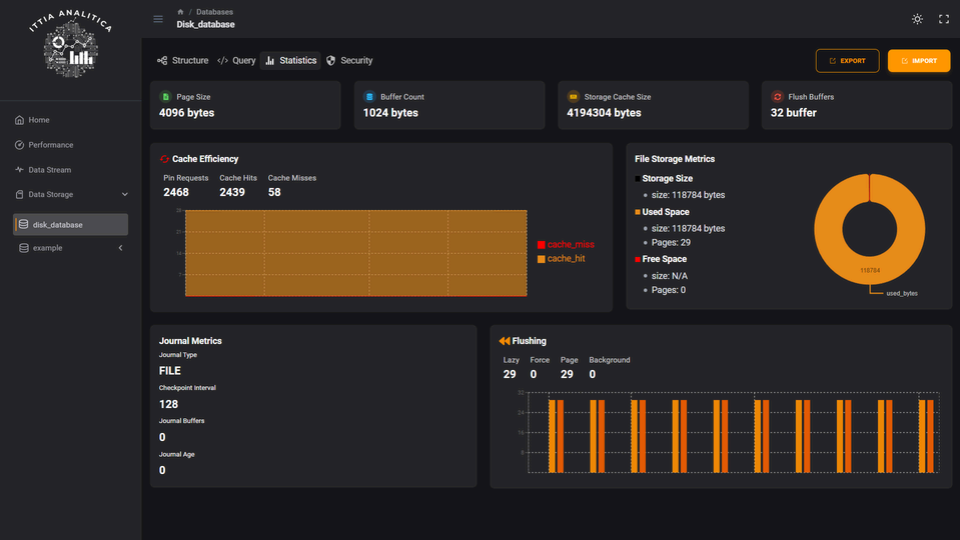Toggle light/dark theme sun icon
This screenshot has width=960, height=540.
(x=918, y=19)
